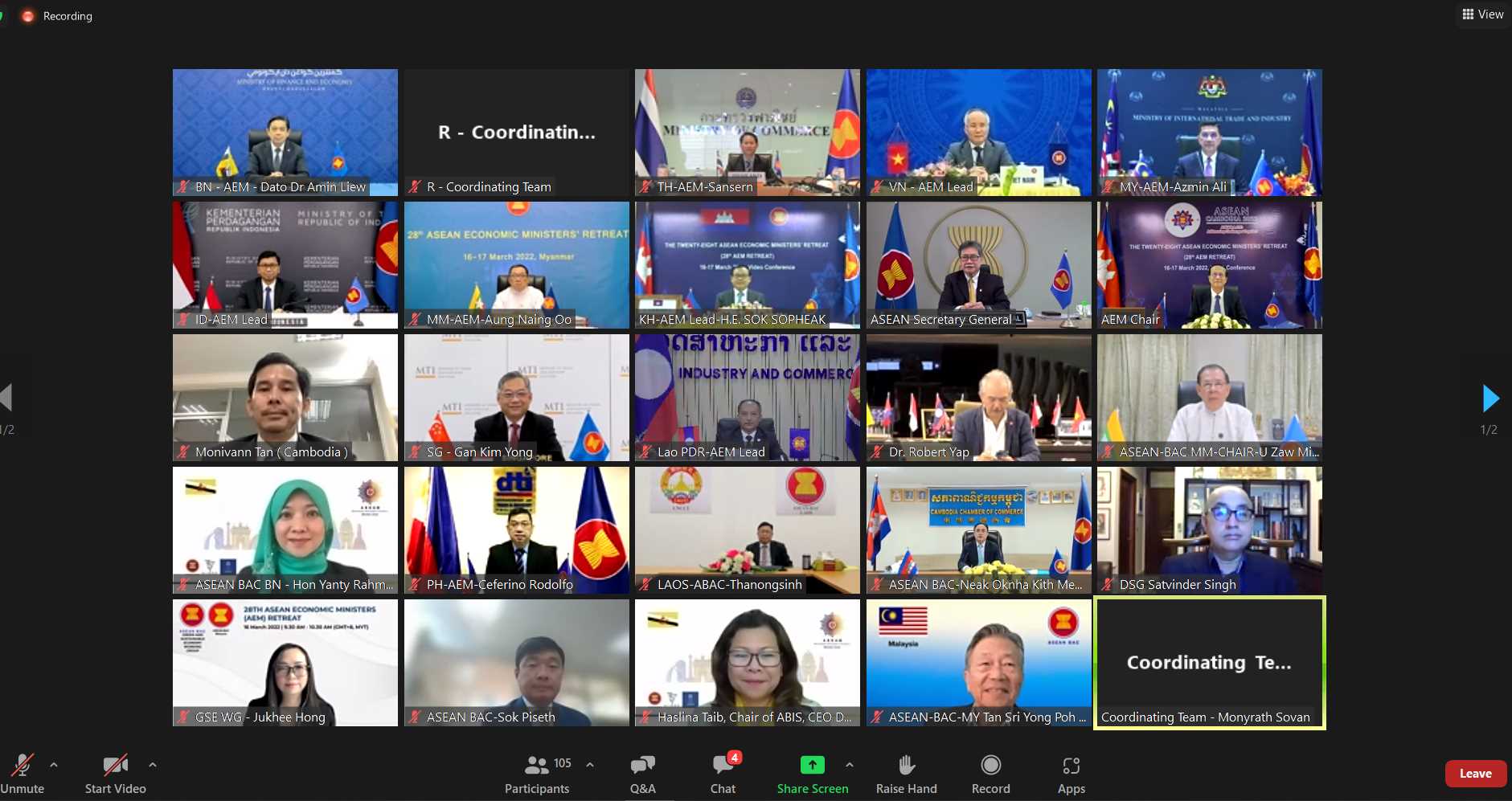Select MM-AEM-Aung Naing Oo video tile
This screenshot has width=1512, height=801.
pos(517,265)
